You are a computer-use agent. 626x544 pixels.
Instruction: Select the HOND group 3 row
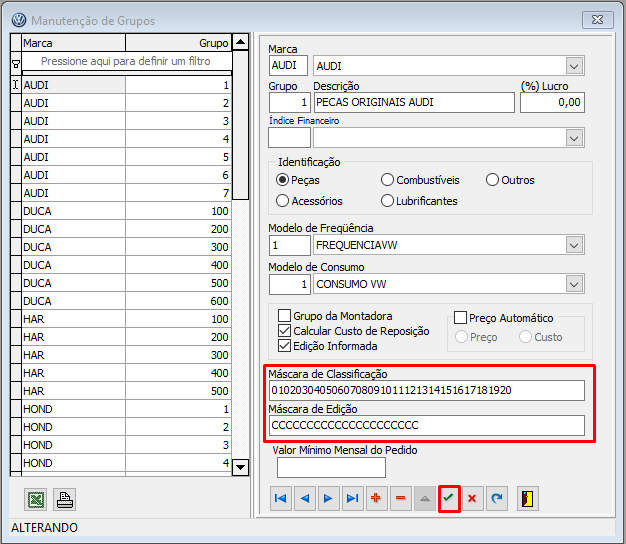(x=127, y=445)
